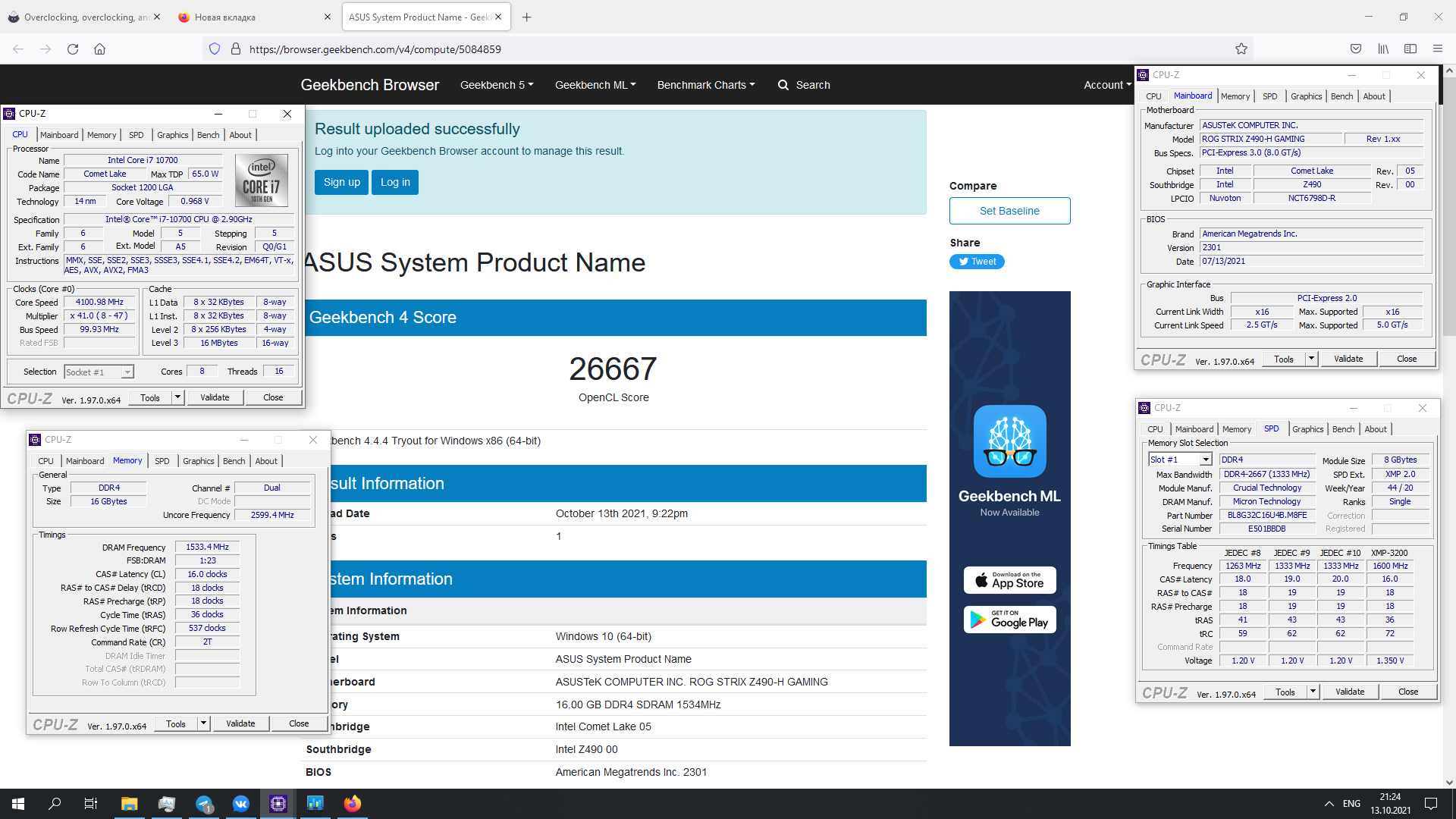This screenshot has height=819, width=1456.
Task: Click Download on the App Store badge
Action: coord(1009,580)
